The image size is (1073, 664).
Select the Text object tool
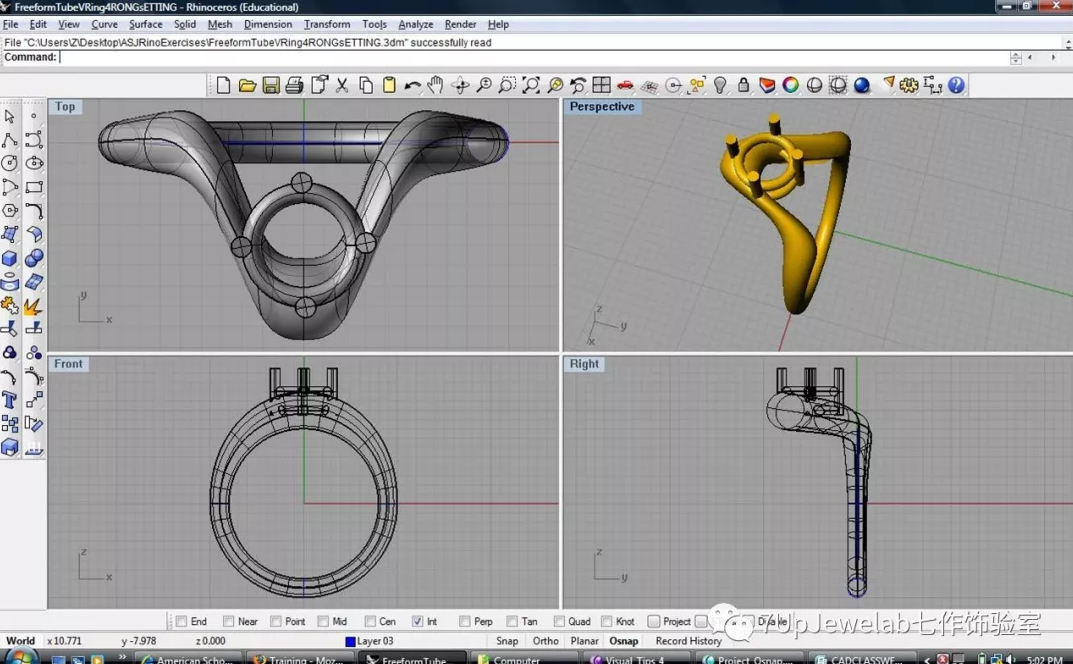click(x=10, y=400)
